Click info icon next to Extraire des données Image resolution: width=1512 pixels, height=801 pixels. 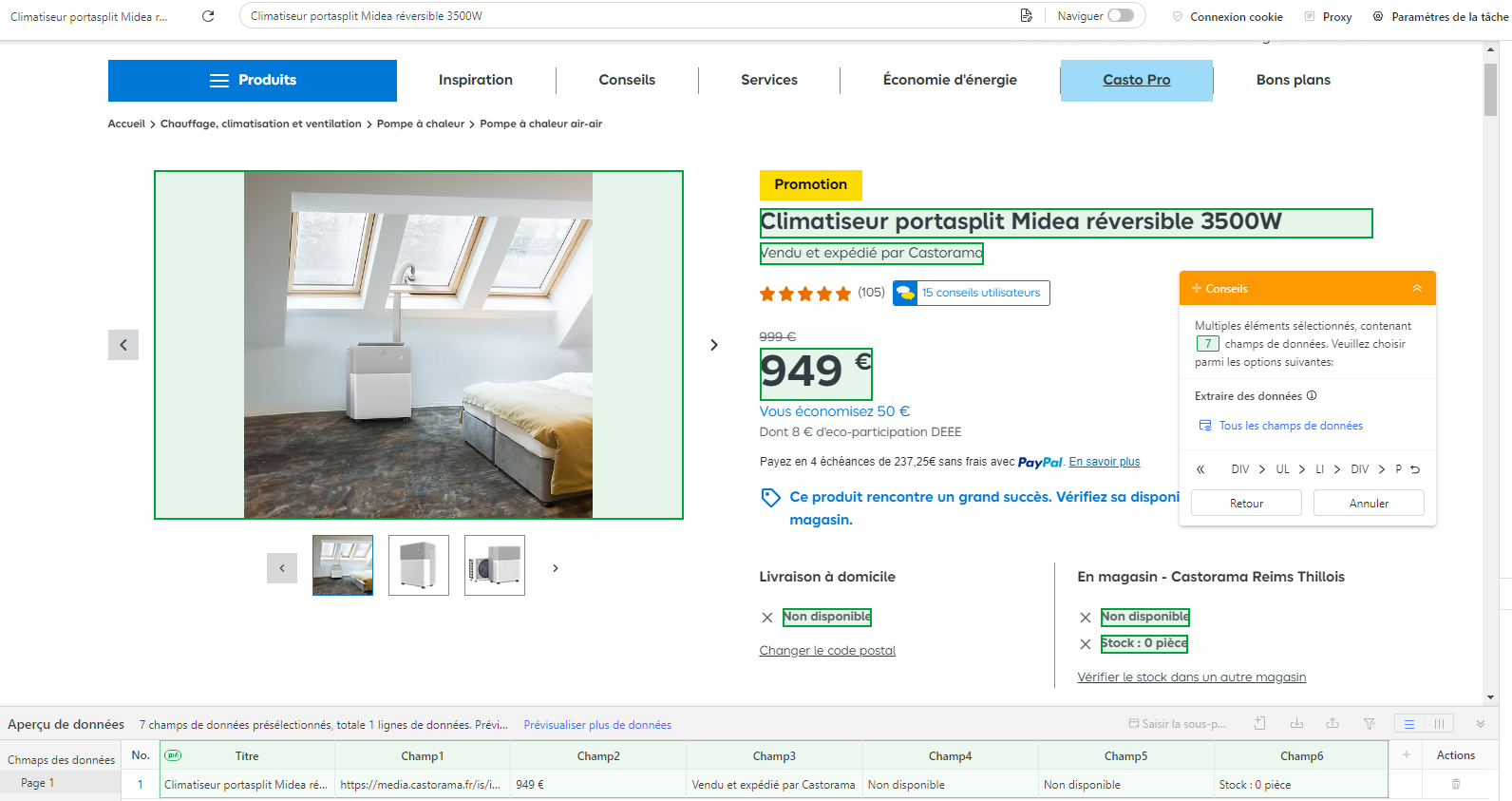[x=1312, y=396]
